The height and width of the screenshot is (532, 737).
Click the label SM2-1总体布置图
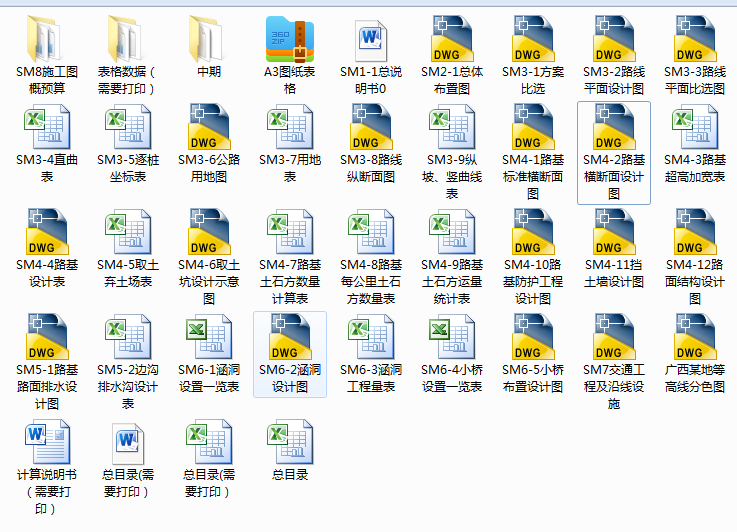point(452,80)
